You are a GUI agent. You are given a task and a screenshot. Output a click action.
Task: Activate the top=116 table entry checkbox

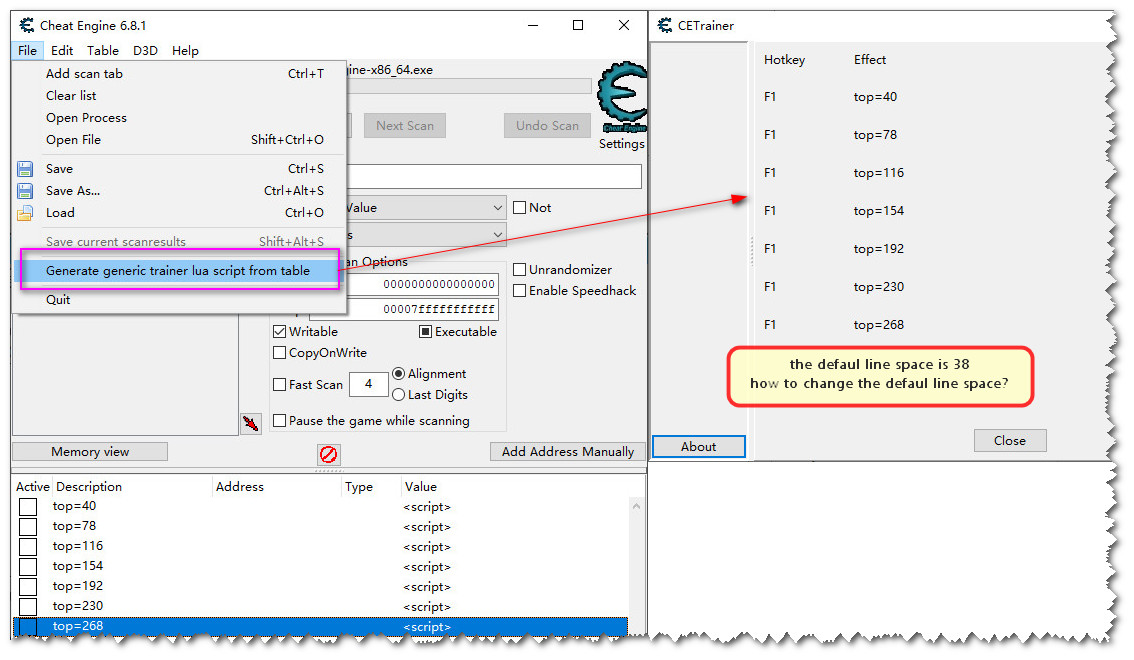[x=28, y=547]
